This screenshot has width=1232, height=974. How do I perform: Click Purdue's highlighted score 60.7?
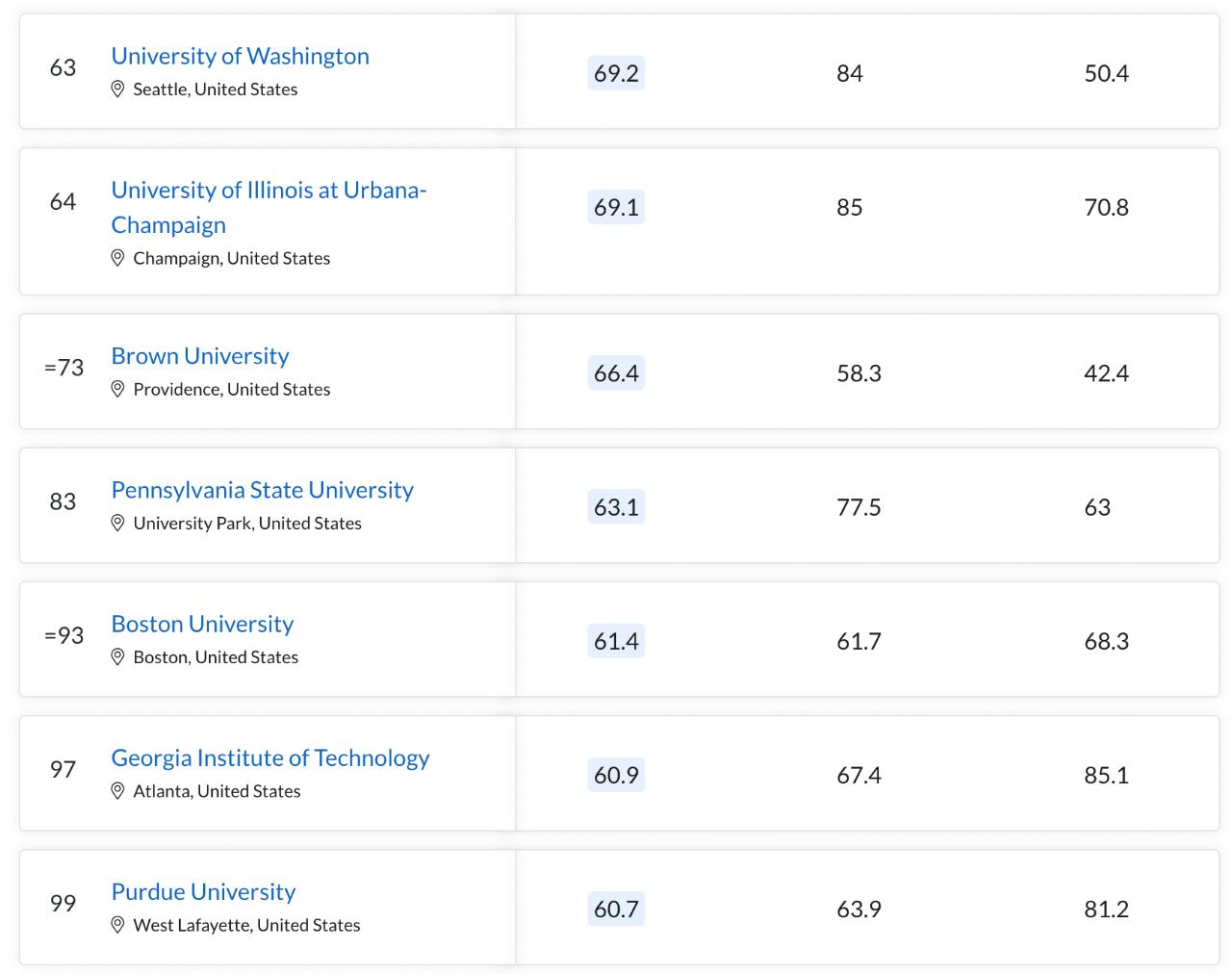pos(616,909)
